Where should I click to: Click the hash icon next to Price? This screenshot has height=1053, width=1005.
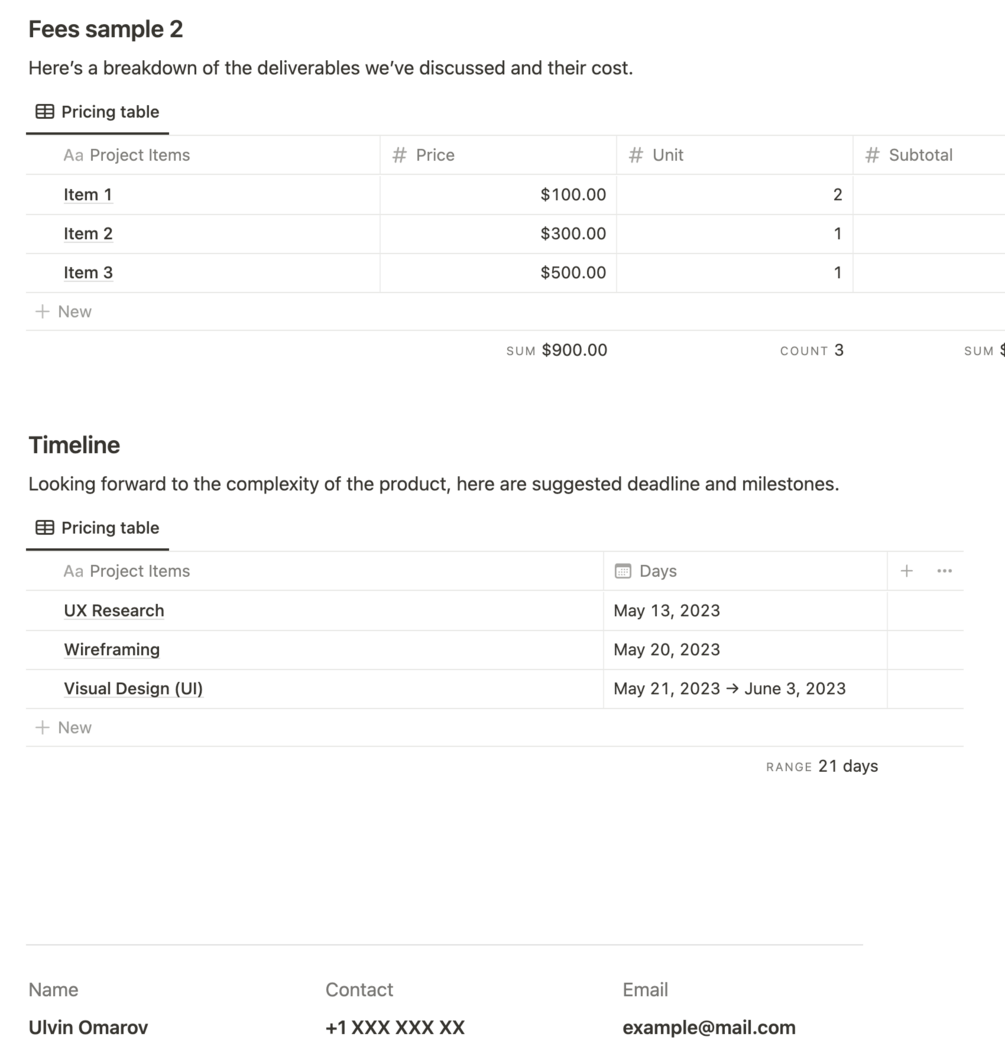(400, 155)
